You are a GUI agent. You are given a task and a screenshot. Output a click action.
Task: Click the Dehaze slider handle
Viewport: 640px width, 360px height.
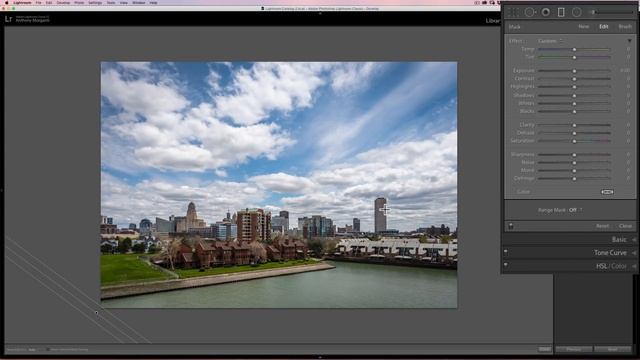[574, 133]
